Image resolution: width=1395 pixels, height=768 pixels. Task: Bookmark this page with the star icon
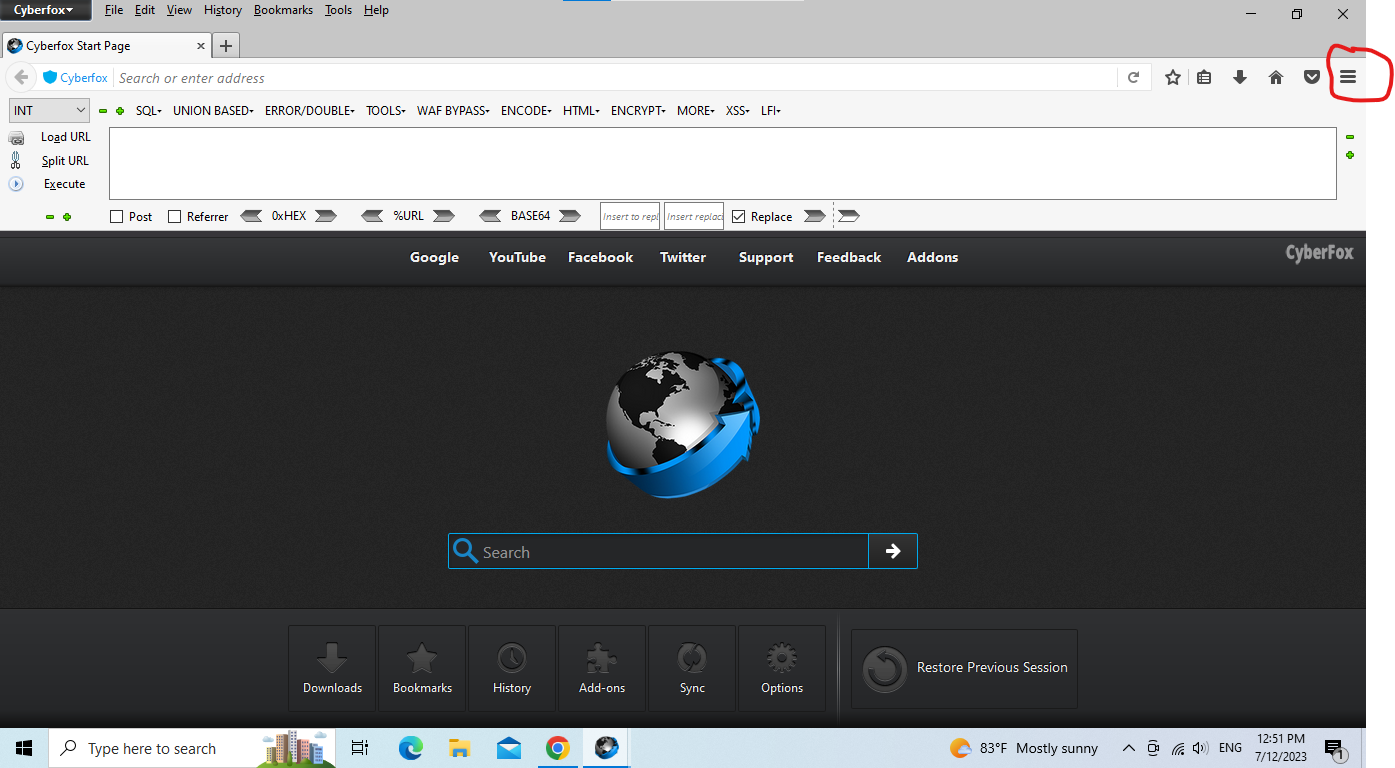1173,77
